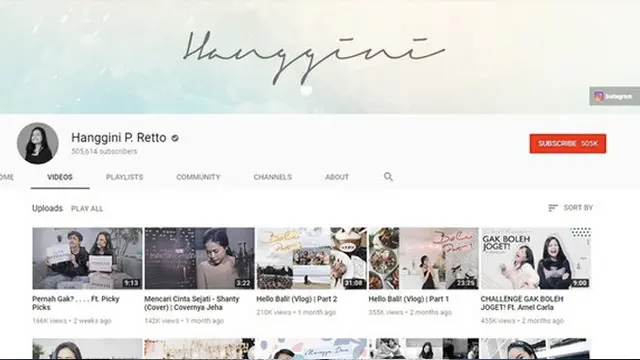Click the title 'Hello Bali! (Vlog) | Part 2'
640x360 pixels.
(297, 299)
